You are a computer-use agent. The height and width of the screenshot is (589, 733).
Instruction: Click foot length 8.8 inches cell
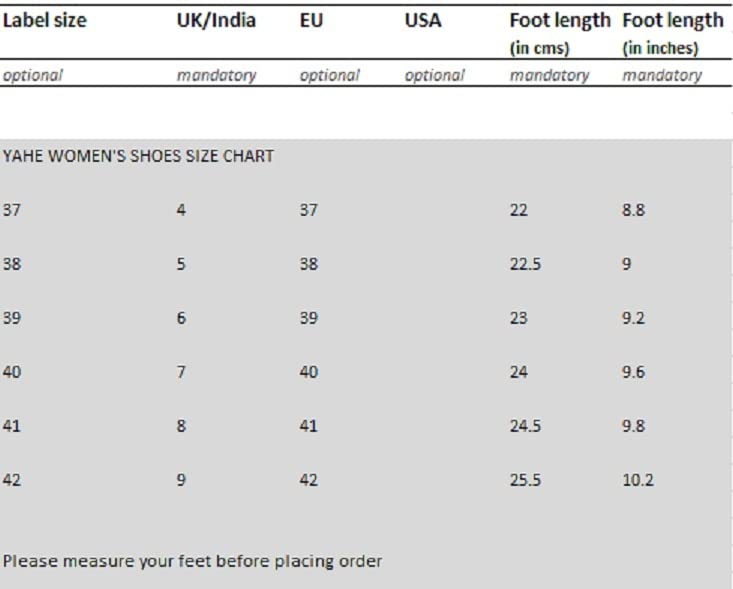point(633,210)
